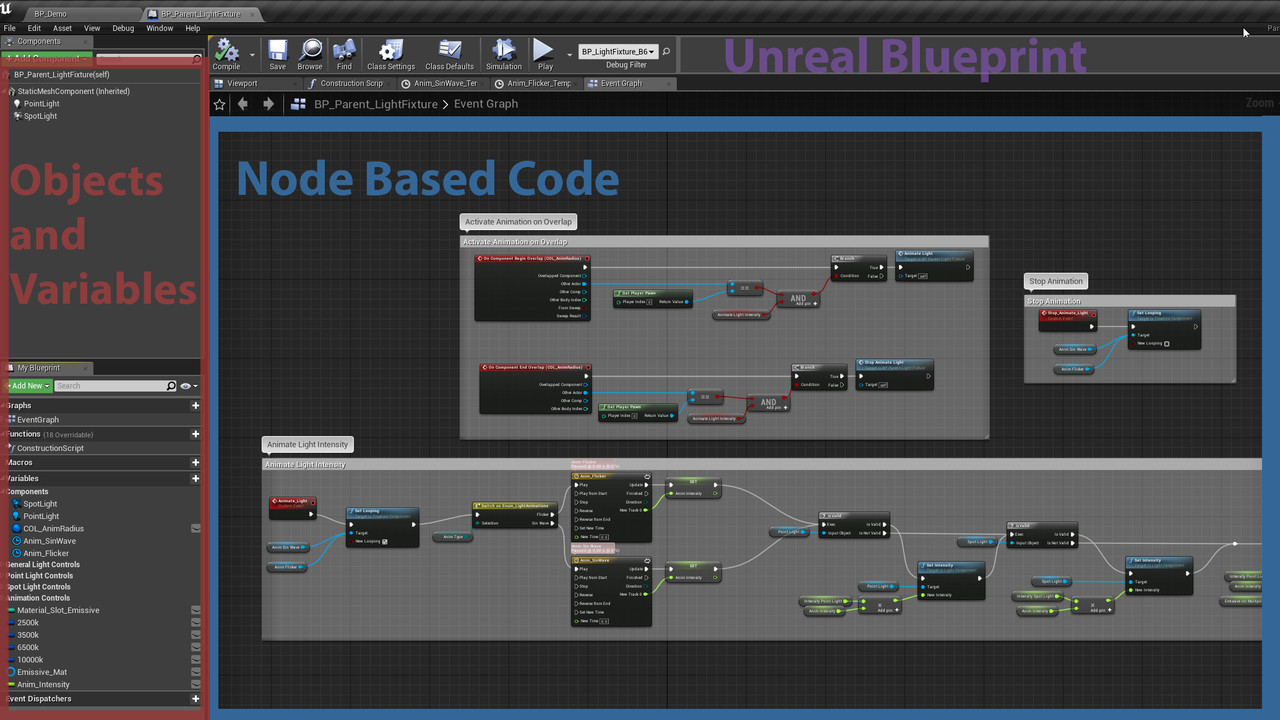Select BP_Parent_LightFixture(self) root
The image size is (1280, 720).
pyautogui.click(x=61, y=75)
